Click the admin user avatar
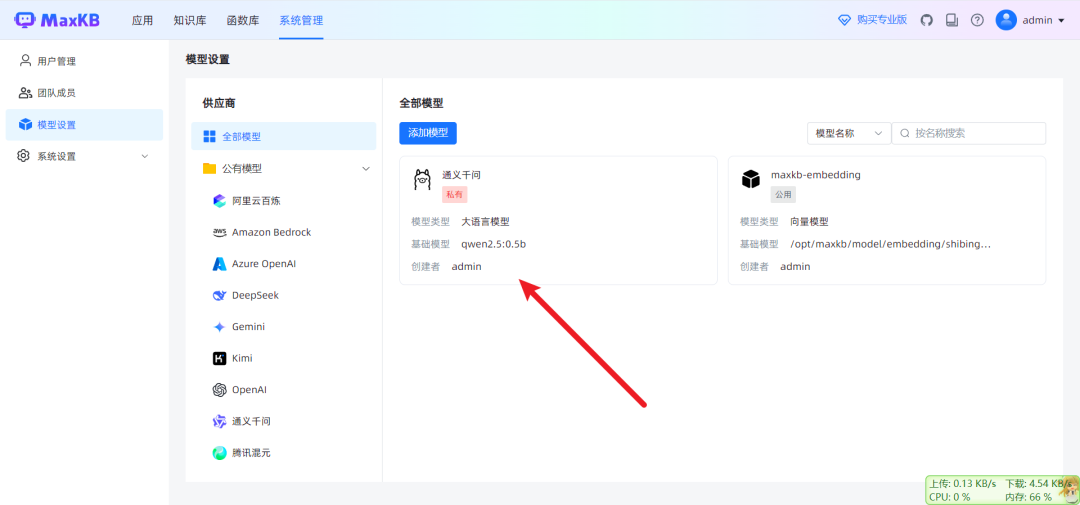This screenshot has width=1080, height=505. tap(1006, 20)
